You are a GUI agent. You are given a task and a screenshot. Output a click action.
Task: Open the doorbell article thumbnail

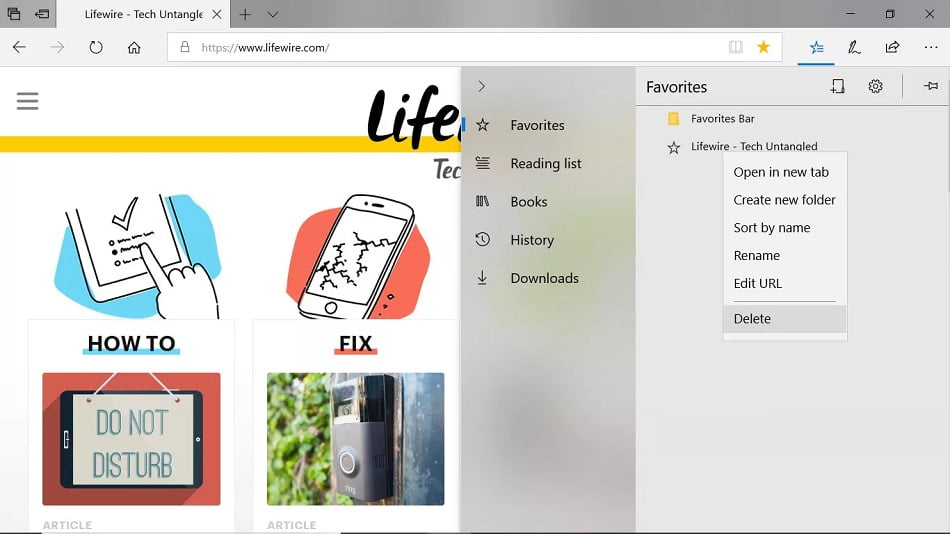[356, 439]
